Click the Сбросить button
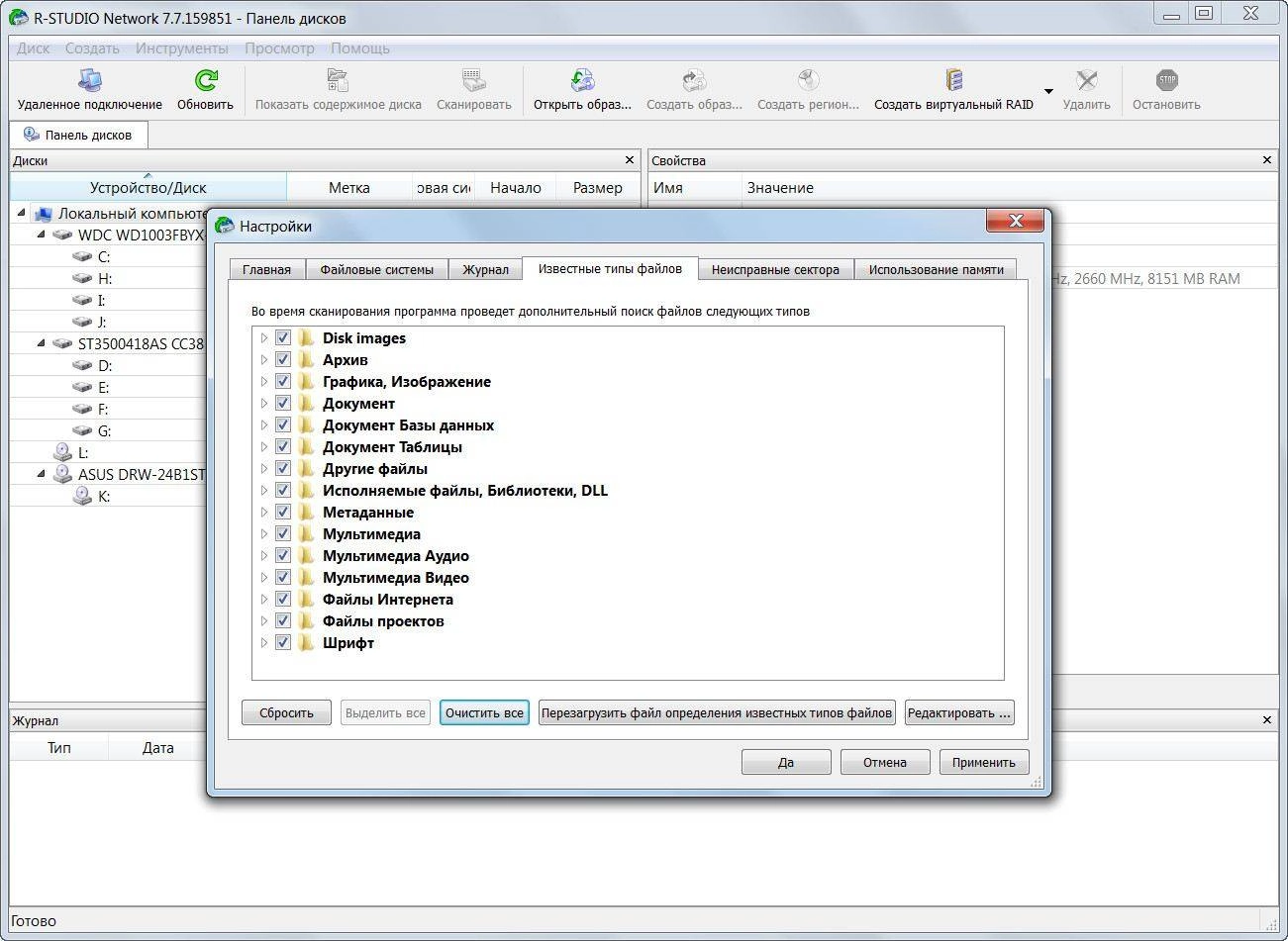The image size is (1288, 941). pyautogui.click(x=286, y=712)
